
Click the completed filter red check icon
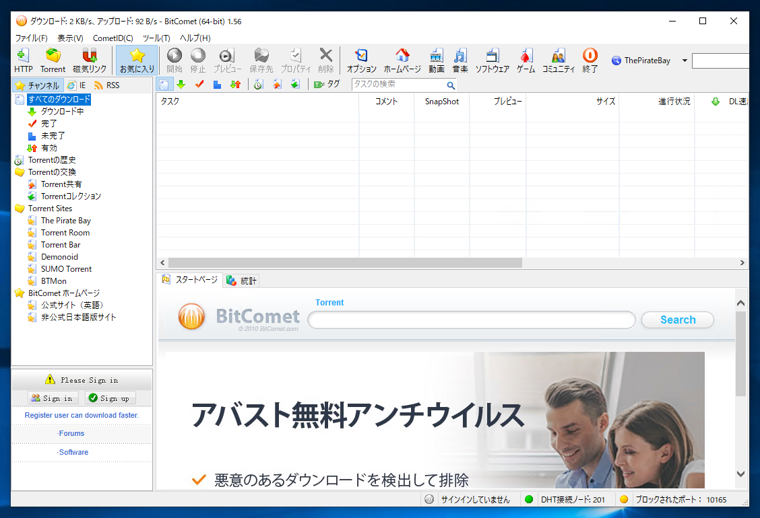tap(199, 85)
